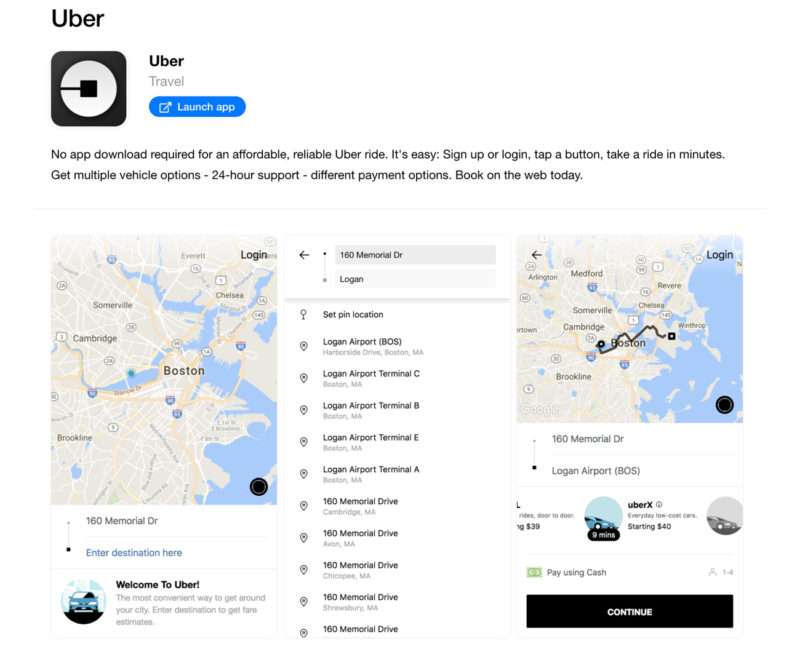The image size is (800, 657).
Task: Click the Logan destination search field
Action: pos(415,279)
